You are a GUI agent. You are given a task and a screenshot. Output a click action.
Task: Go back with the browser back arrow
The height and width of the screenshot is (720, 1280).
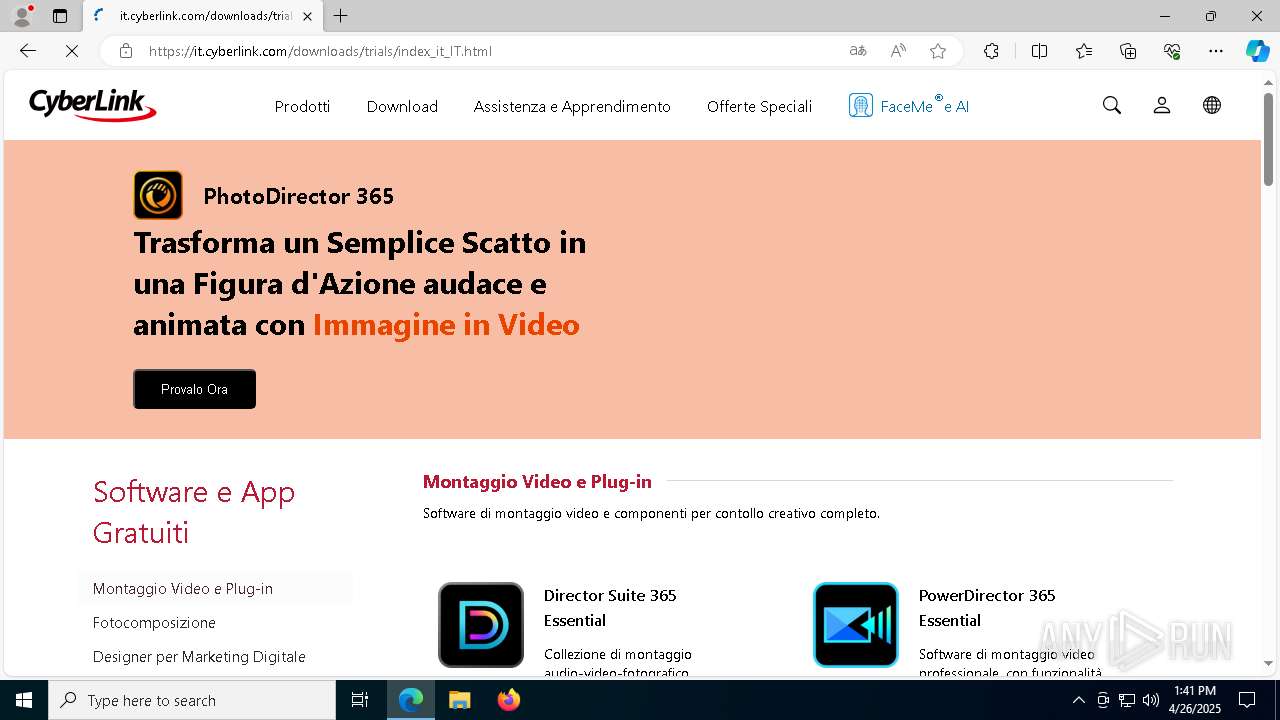(28, 51)
